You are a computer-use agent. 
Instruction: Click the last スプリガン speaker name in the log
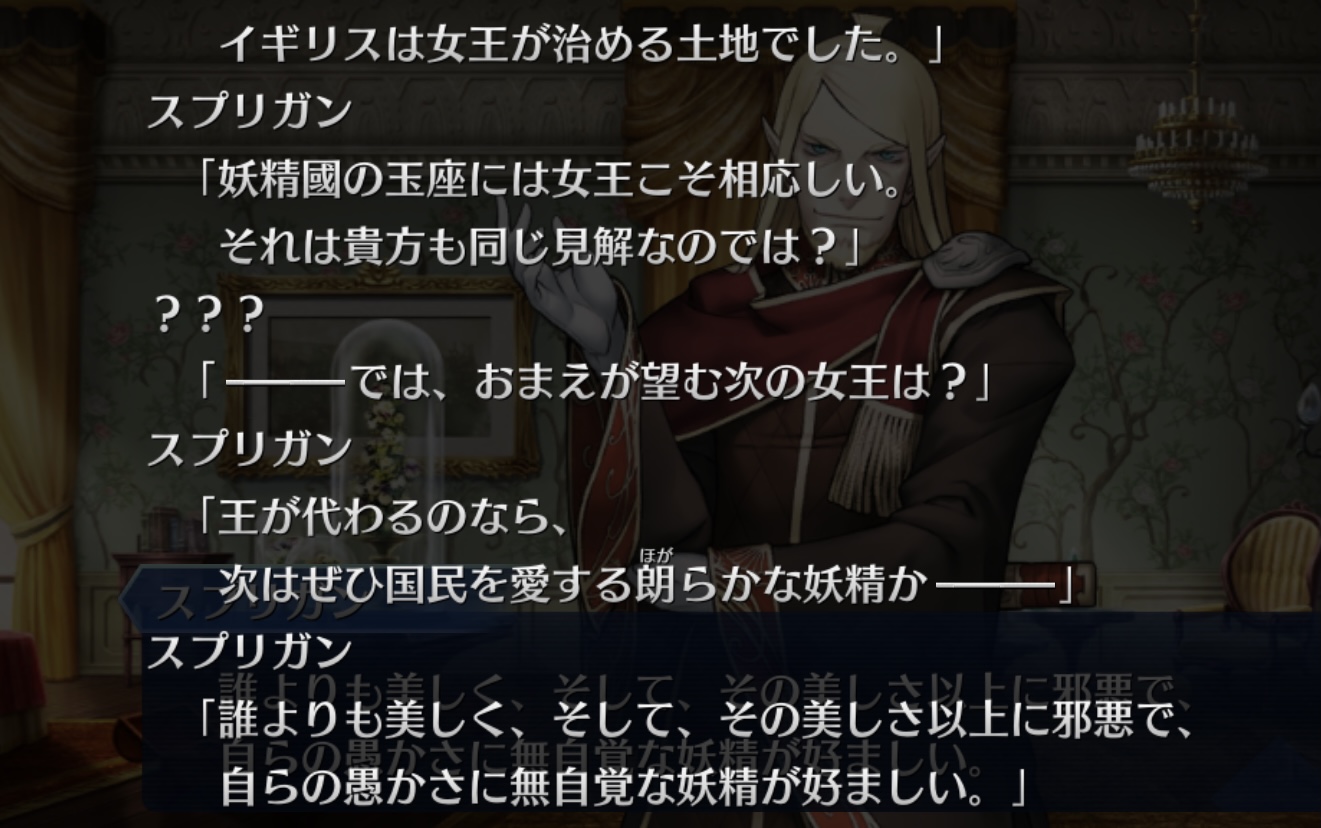(249, 652)
